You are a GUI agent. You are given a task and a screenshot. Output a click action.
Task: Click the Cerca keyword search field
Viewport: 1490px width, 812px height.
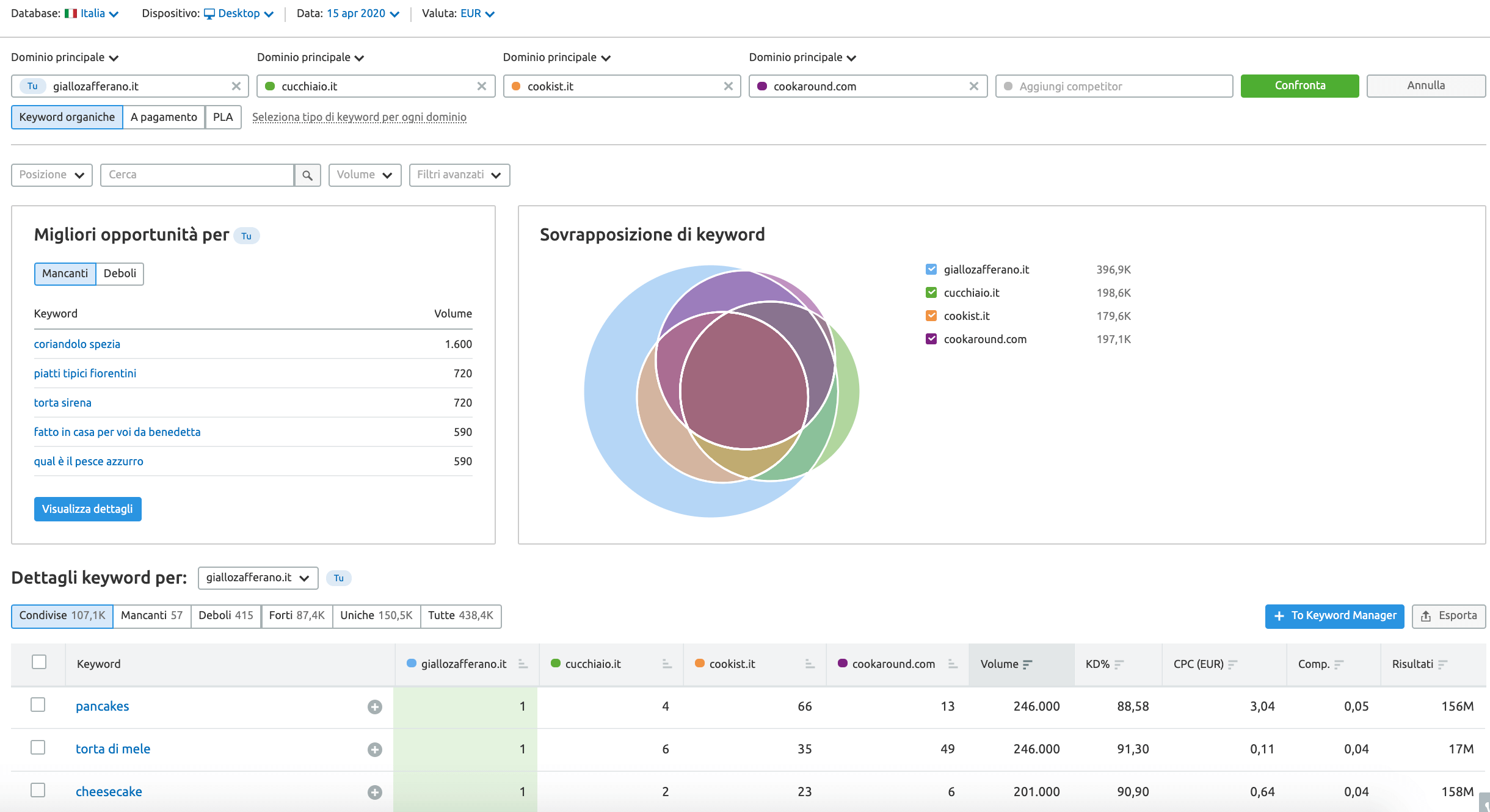[x=197, y=175]
